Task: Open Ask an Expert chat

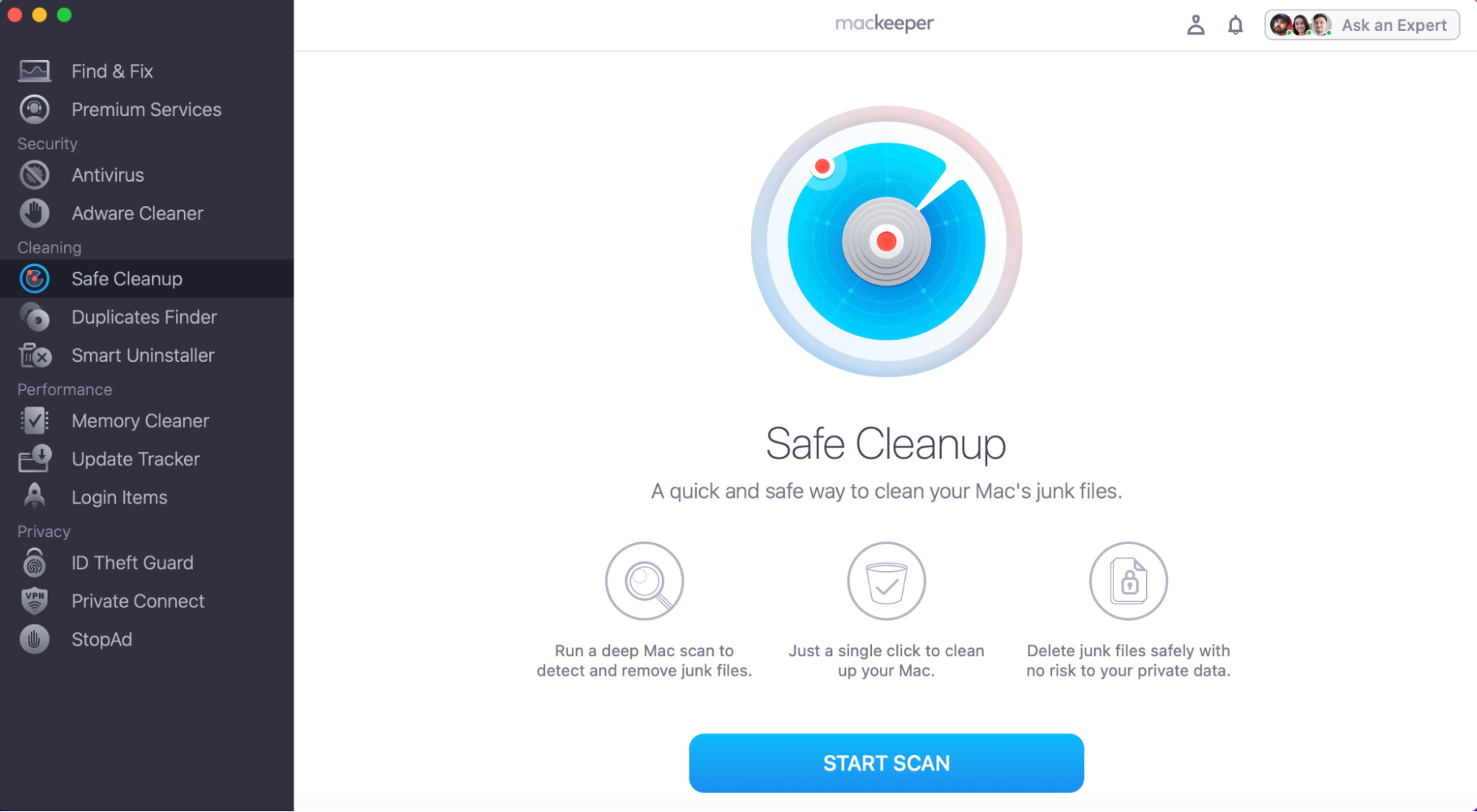Action: 1394,24
